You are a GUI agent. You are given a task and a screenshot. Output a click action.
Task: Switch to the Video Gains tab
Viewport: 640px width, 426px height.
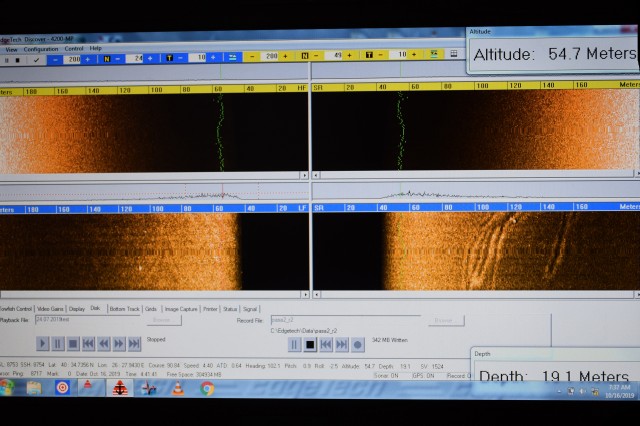click(x=50, y=309)
